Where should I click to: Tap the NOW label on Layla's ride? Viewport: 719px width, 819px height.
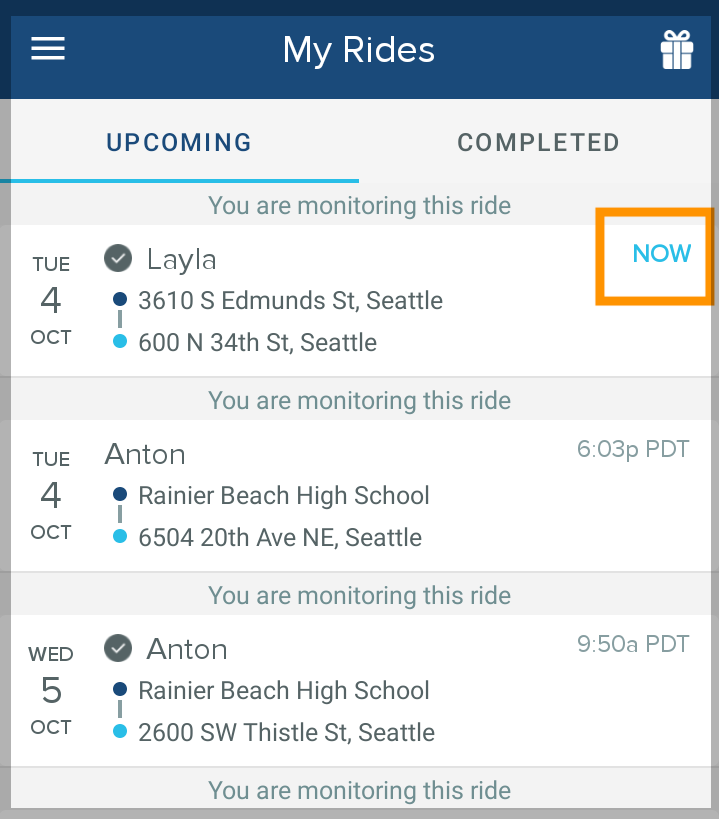pos(661,254)
